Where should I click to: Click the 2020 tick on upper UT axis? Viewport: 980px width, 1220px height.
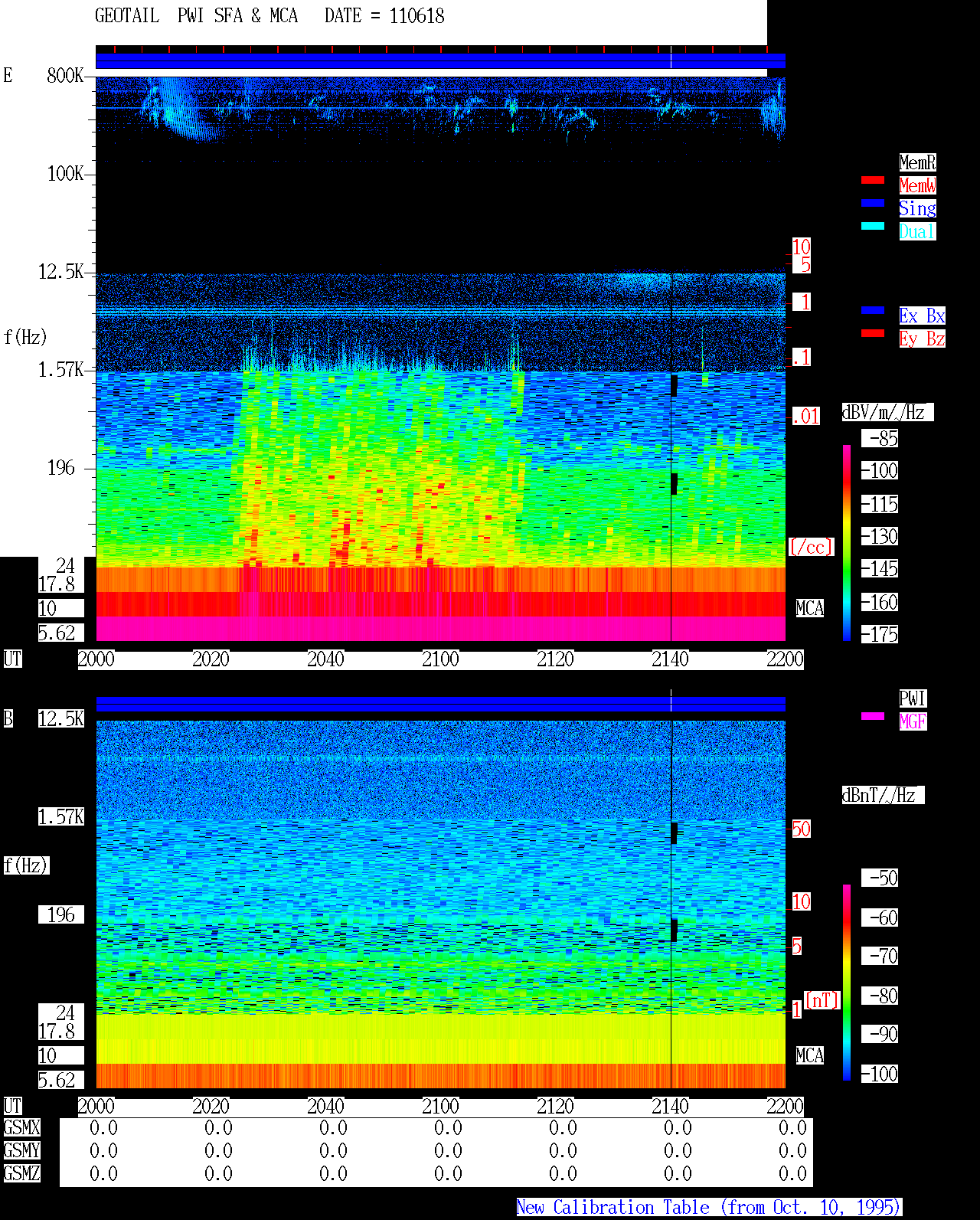pos(211,659)
